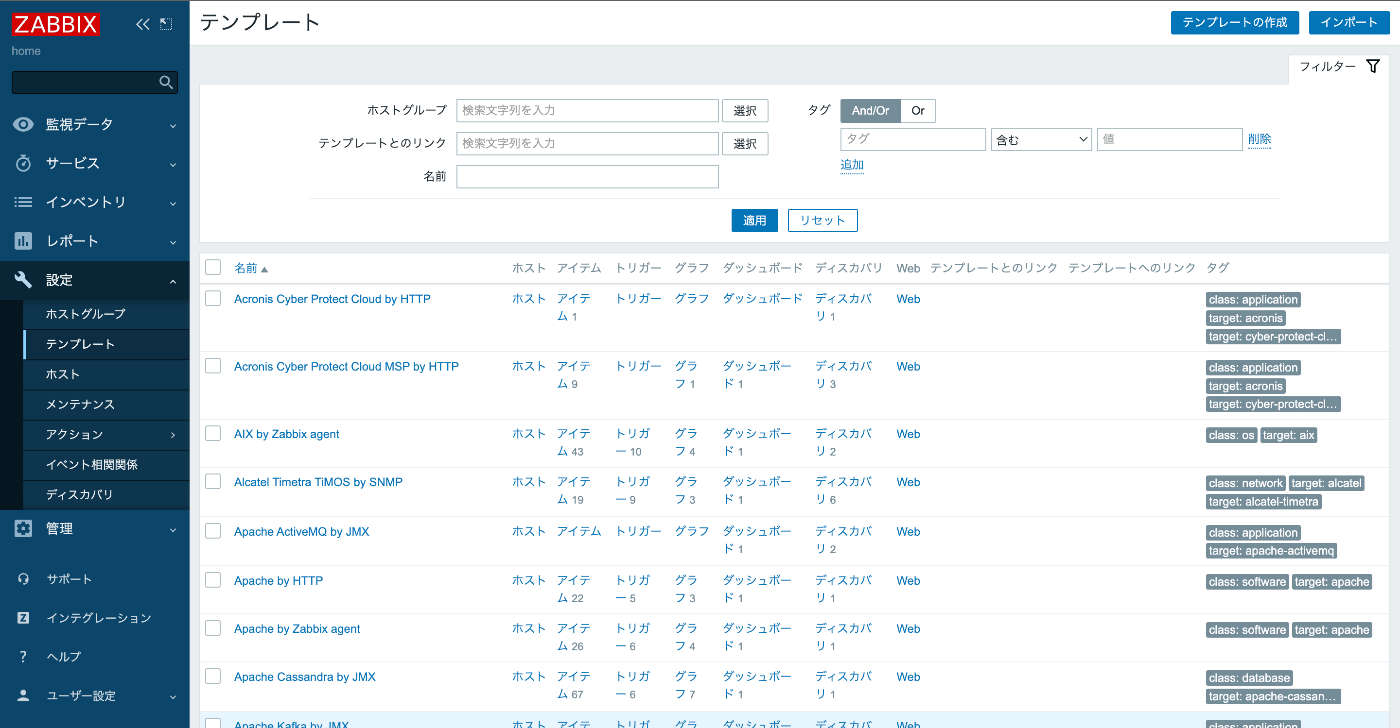1400x728 pixels.
Task: Check the Alcatel Timetra TiMOS by SNMP row
Action: (x=213, y=481)
